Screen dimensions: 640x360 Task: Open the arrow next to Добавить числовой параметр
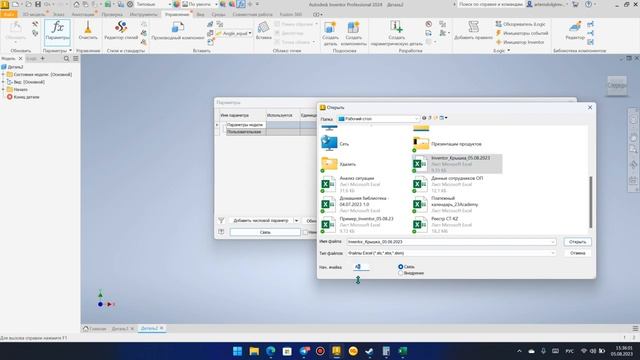click(x=296, y=220)
